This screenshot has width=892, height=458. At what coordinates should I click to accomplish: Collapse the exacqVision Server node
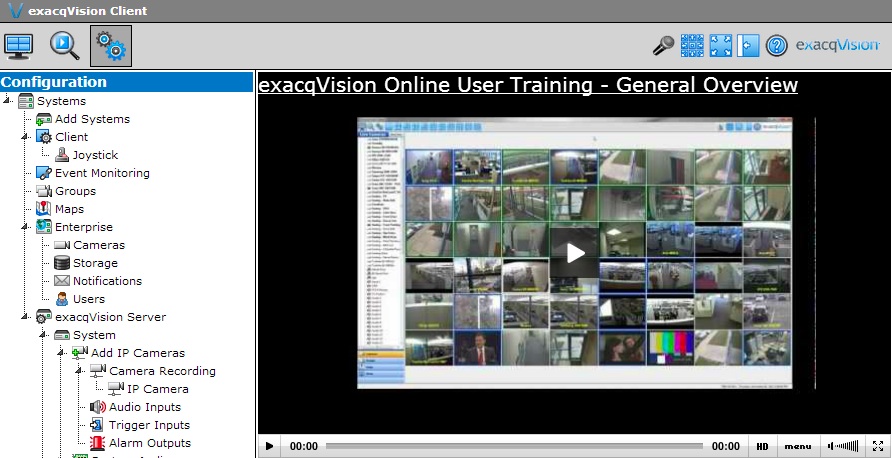click(26, 317)
